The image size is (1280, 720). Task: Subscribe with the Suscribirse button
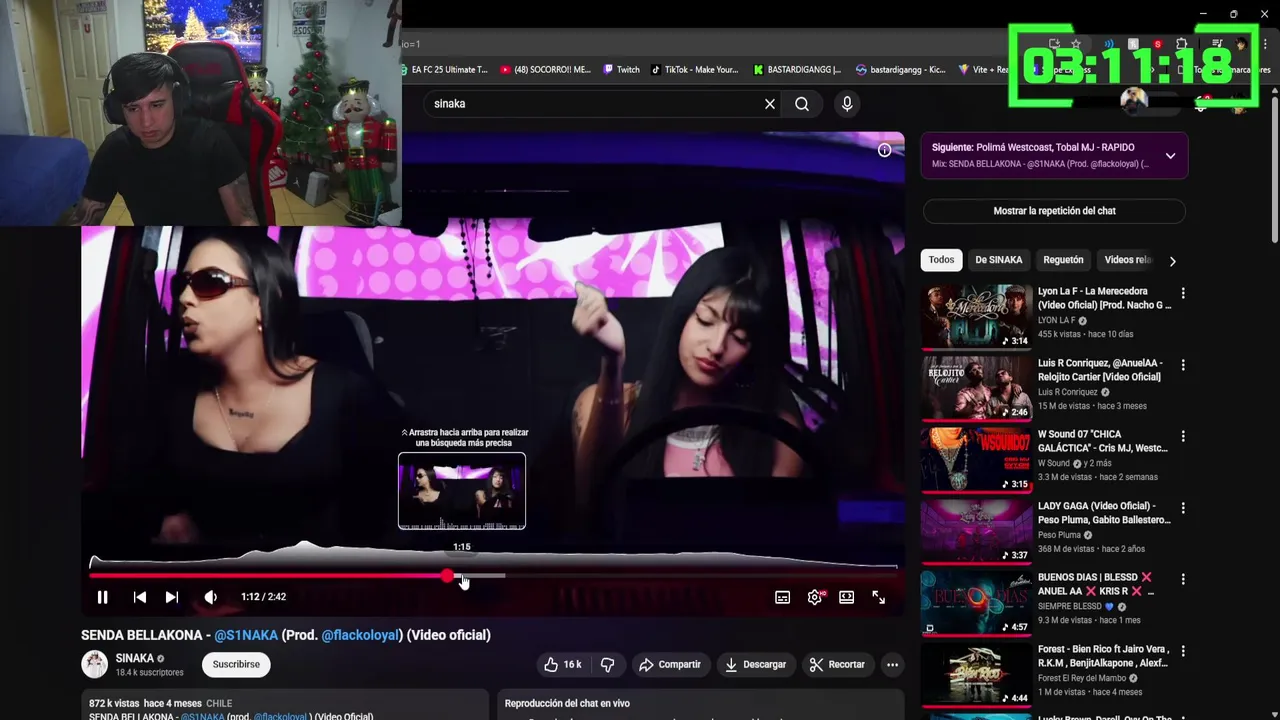pyautogui.click(x=236, y=664)
